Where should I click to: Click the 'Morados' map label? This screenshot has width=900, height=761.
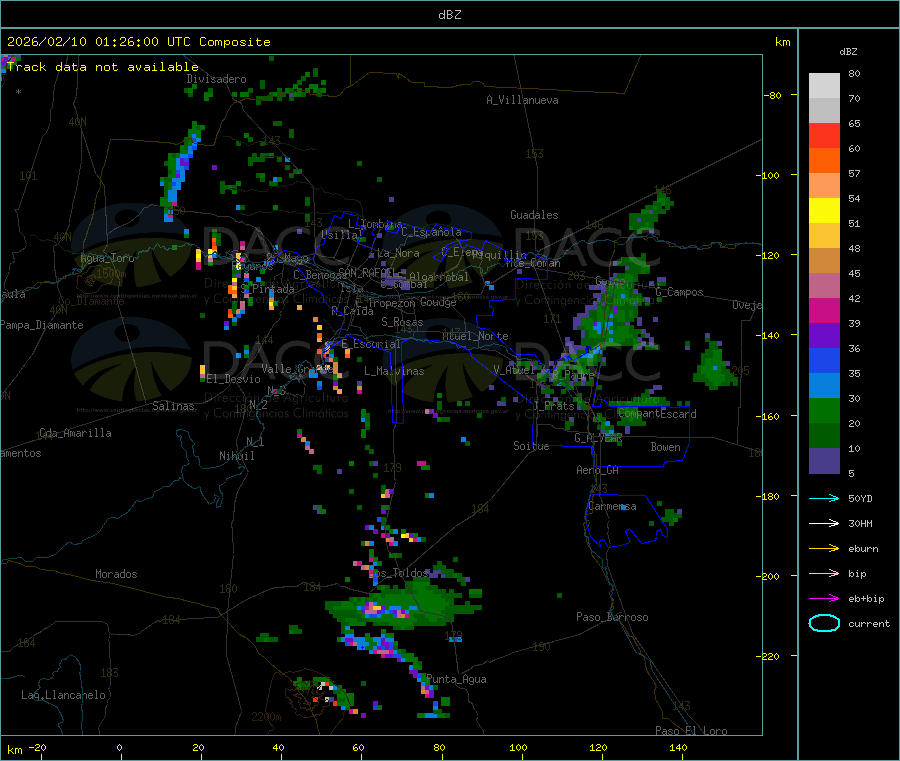pos(116,574)
